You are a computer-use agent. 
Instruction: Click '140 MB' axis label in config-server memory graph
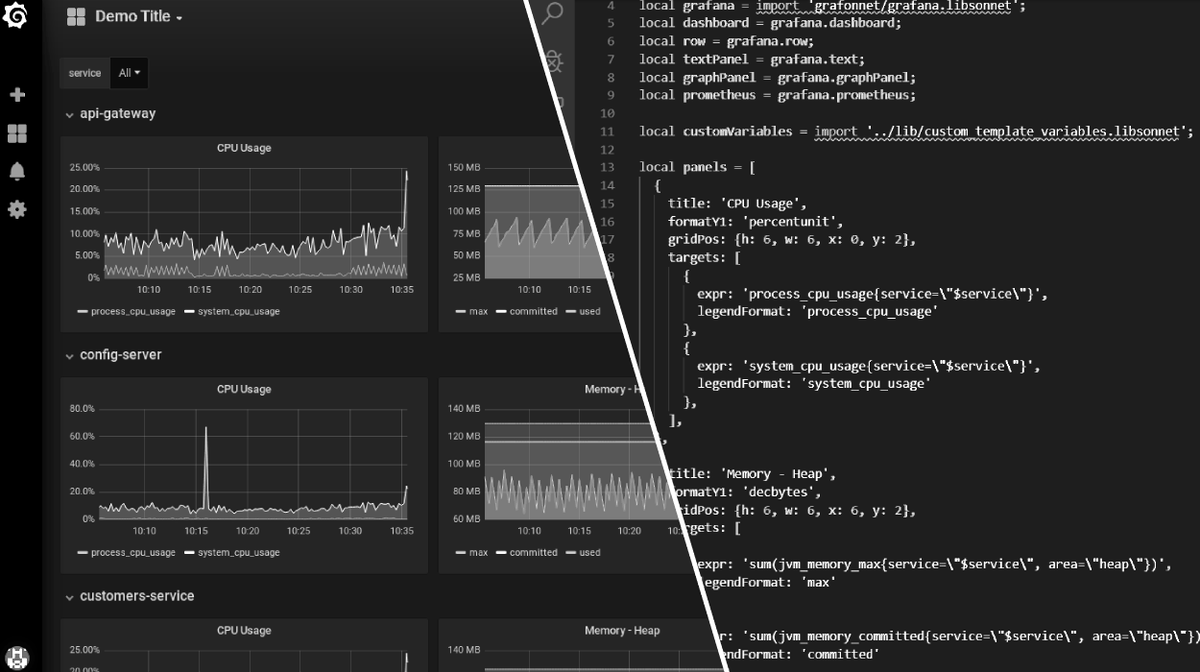464,409
